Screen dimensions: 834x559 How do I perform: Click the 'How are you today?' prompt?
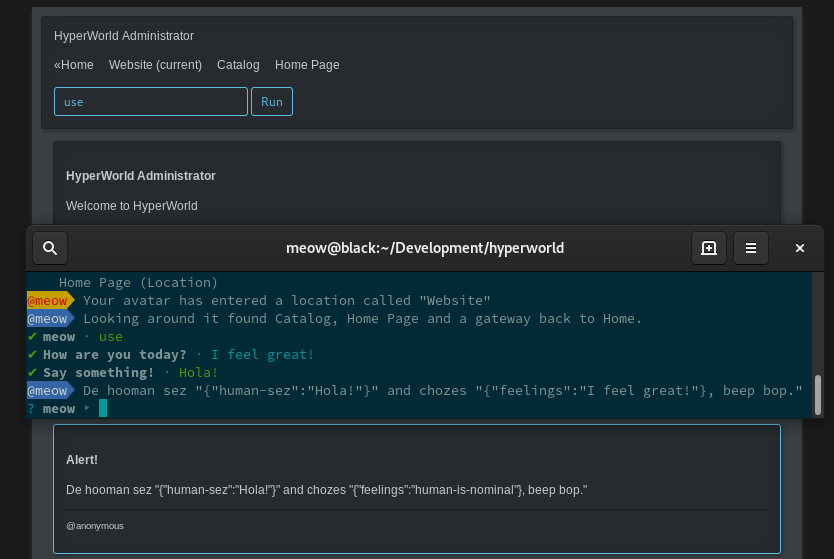click(114, 355)
